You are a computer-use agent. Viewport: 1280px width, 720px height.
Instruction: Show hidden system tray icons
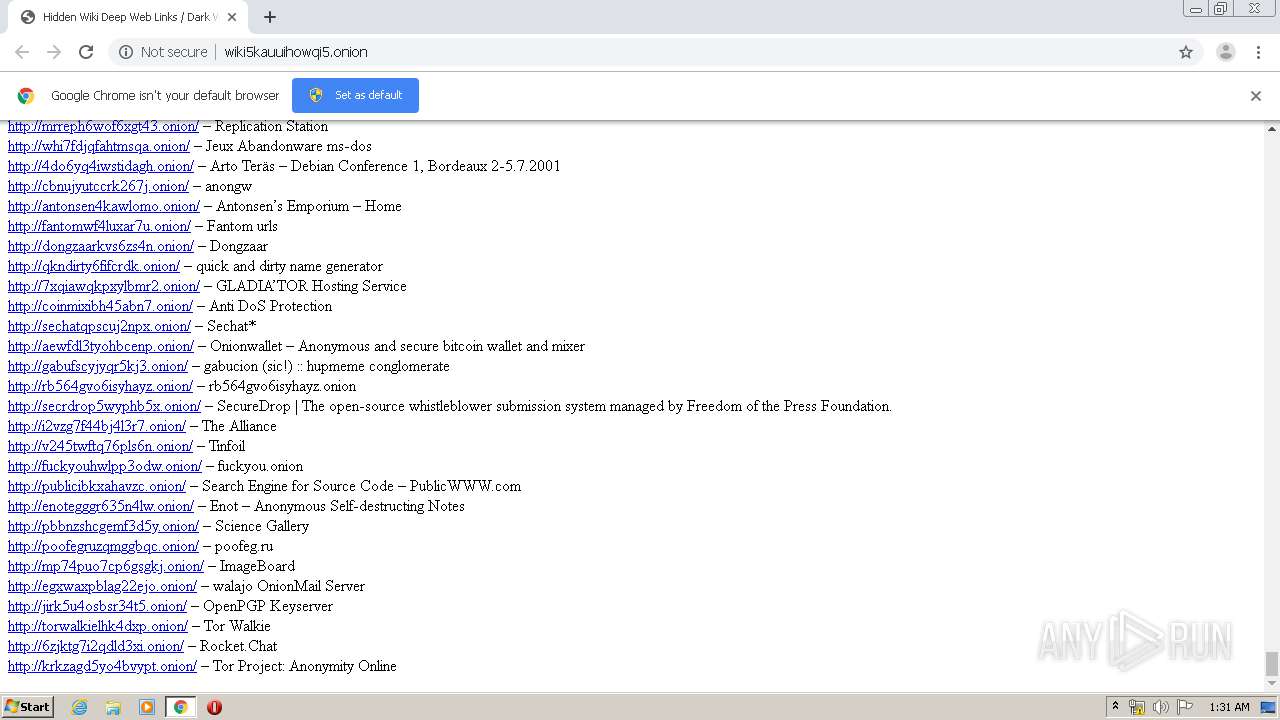click(x=1115, y=707)
